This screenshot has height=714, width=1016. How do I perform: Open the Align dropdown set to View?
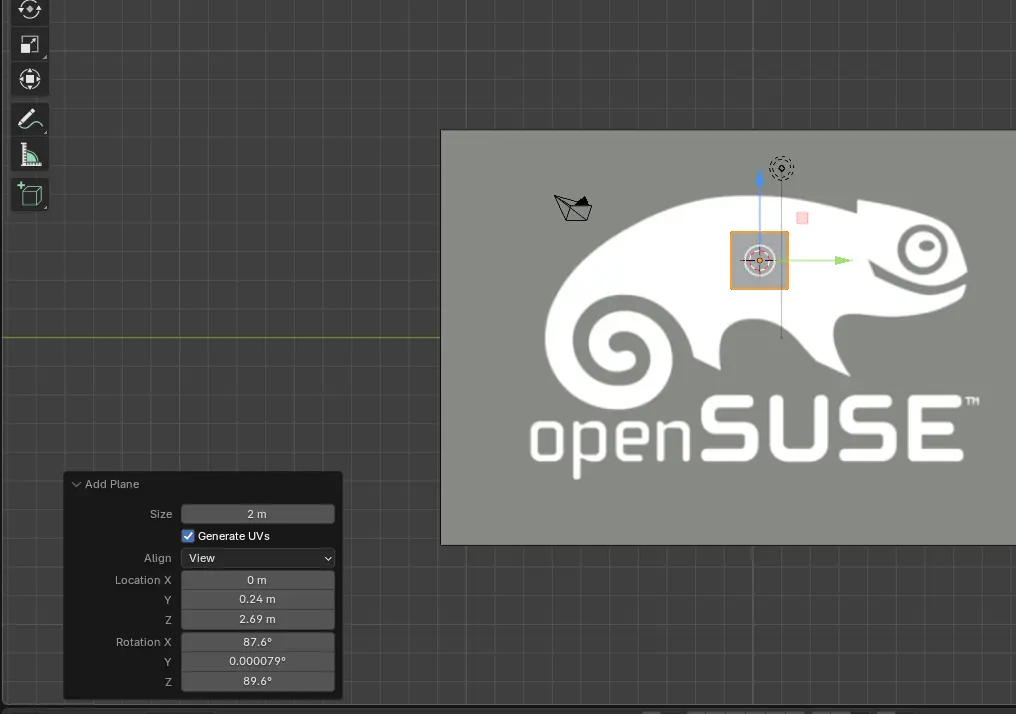258,558
